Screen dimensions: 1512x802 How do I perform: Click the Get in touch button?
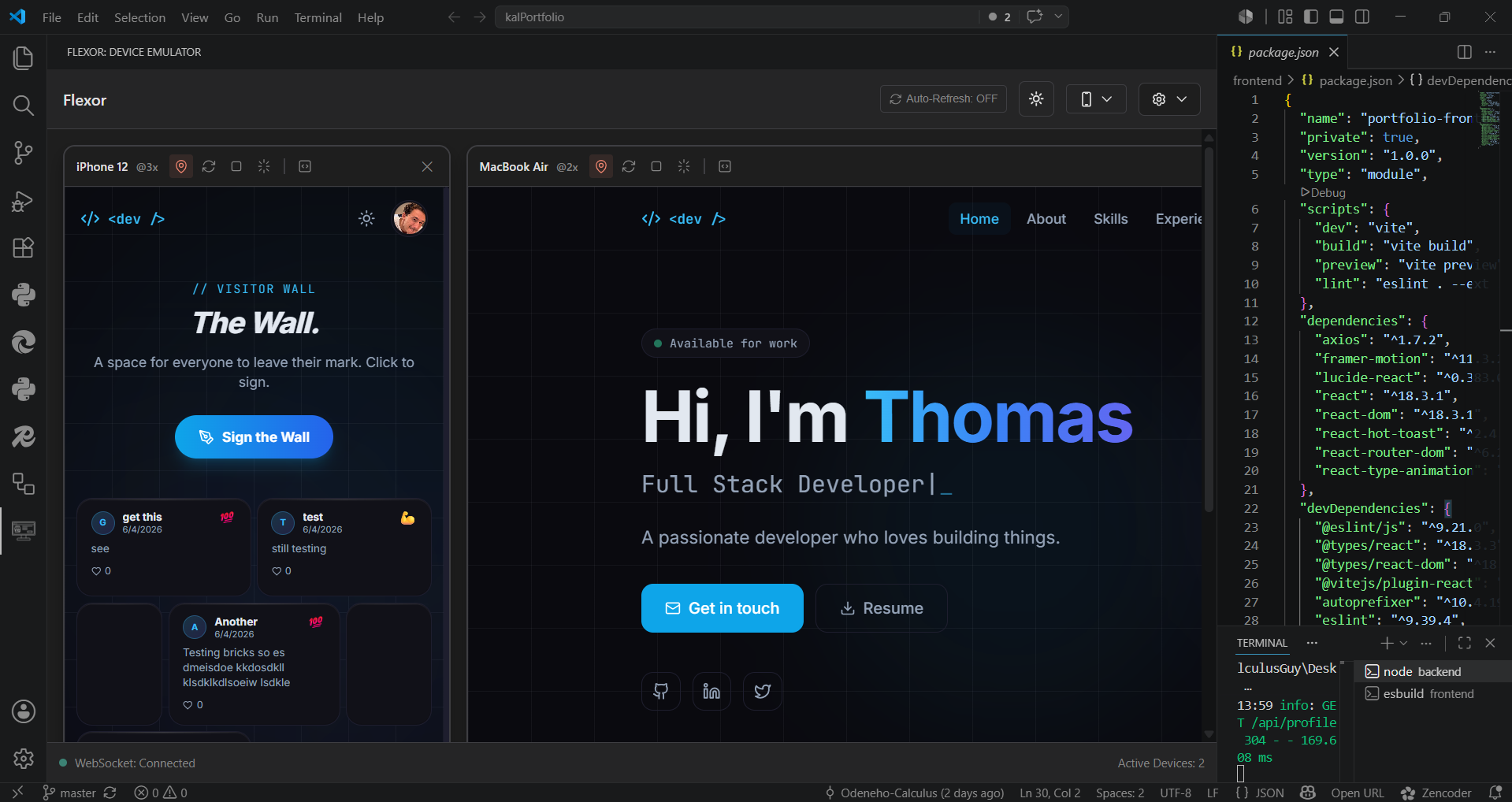pos(722,608)
